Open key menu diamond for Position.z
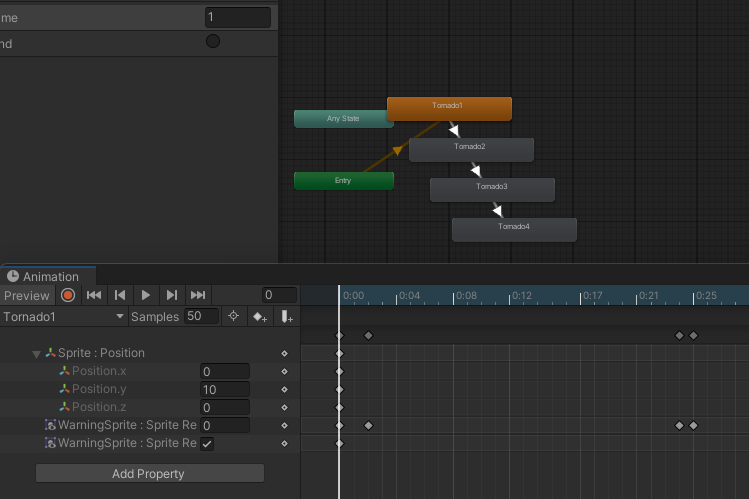Viewport: 749px width, 499px height. click(285, 407)
